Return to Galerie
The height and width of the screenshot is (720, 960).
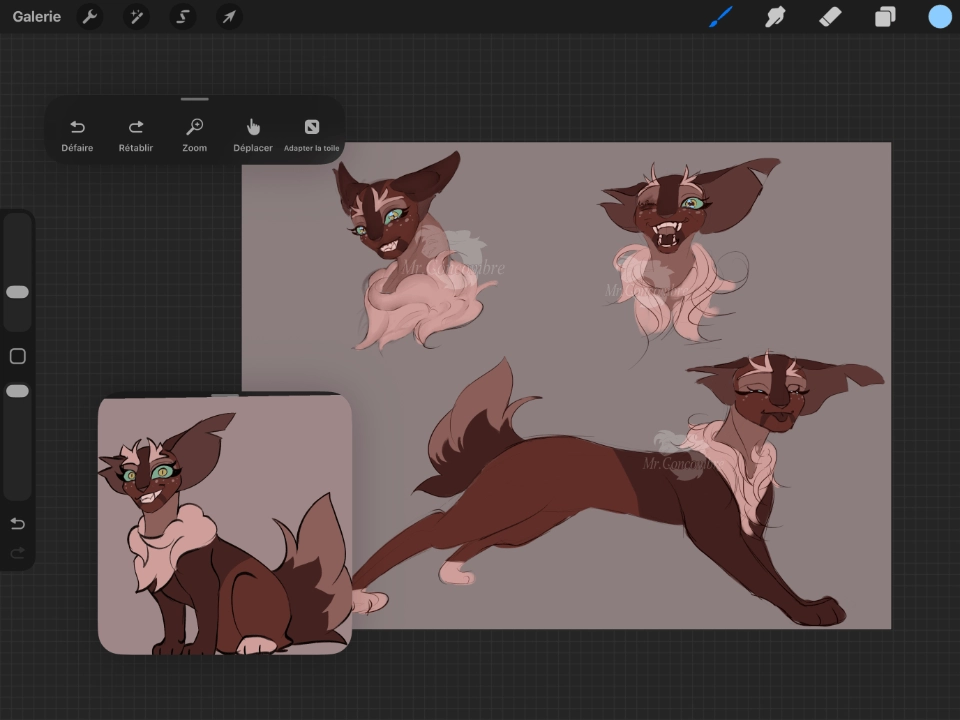click(37, 17)
